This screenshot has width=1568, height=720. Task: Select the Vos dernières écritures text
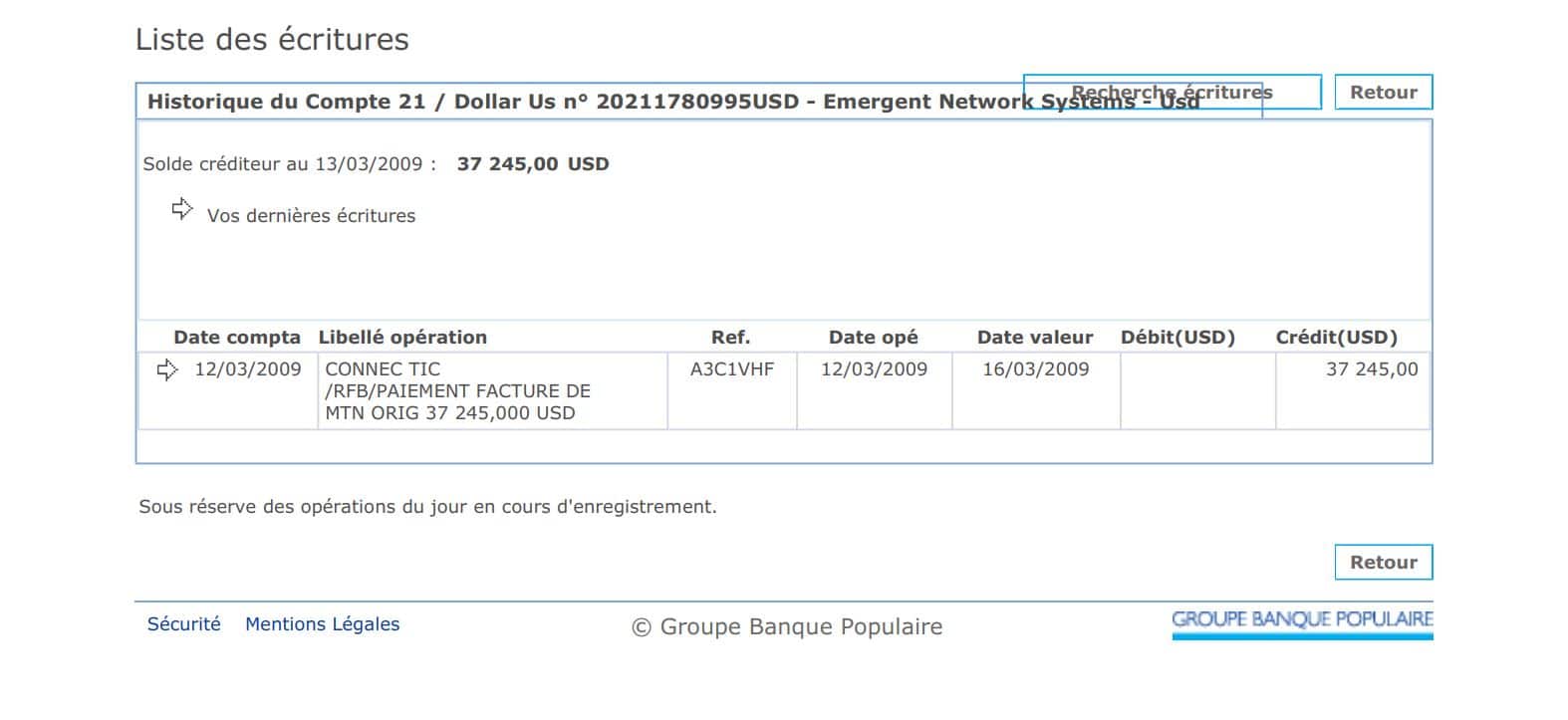click(x=311, y=216)
